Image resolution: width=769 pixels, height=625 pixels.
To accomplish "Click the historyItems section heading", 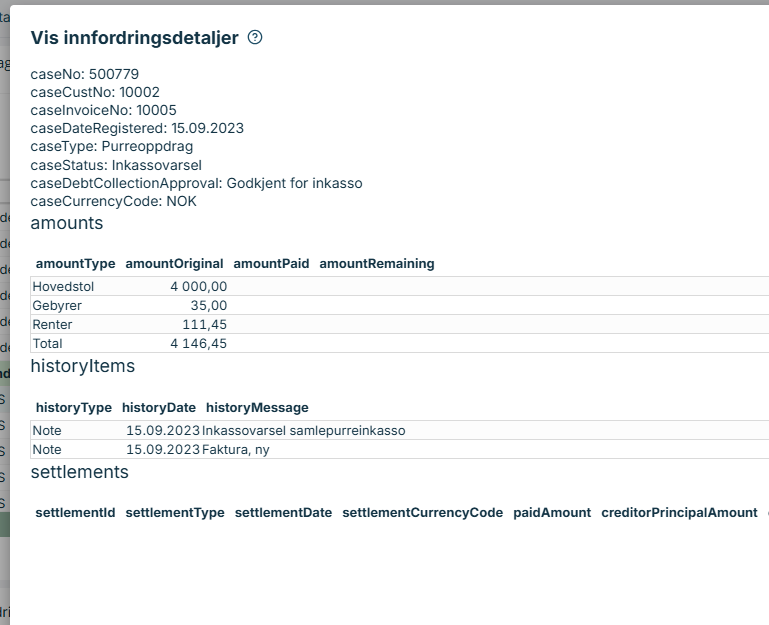I will click(x=82, y=366).
